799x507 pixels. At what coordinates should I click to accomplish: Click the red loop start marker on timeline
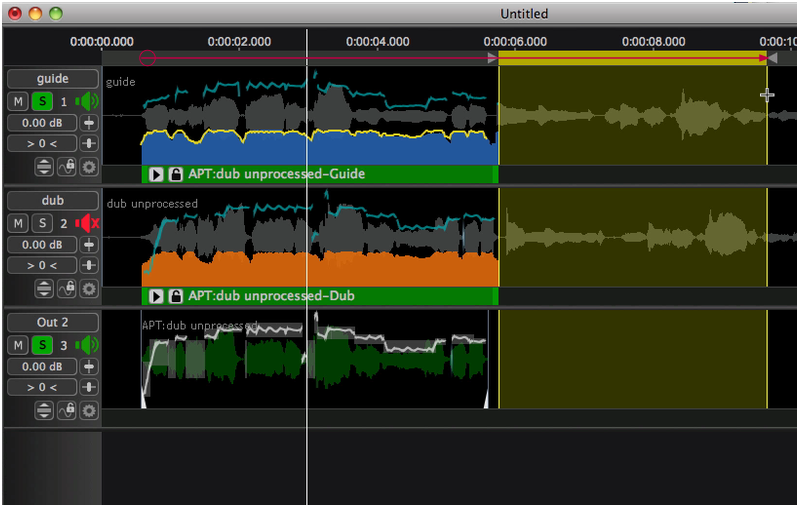[148, 58]
